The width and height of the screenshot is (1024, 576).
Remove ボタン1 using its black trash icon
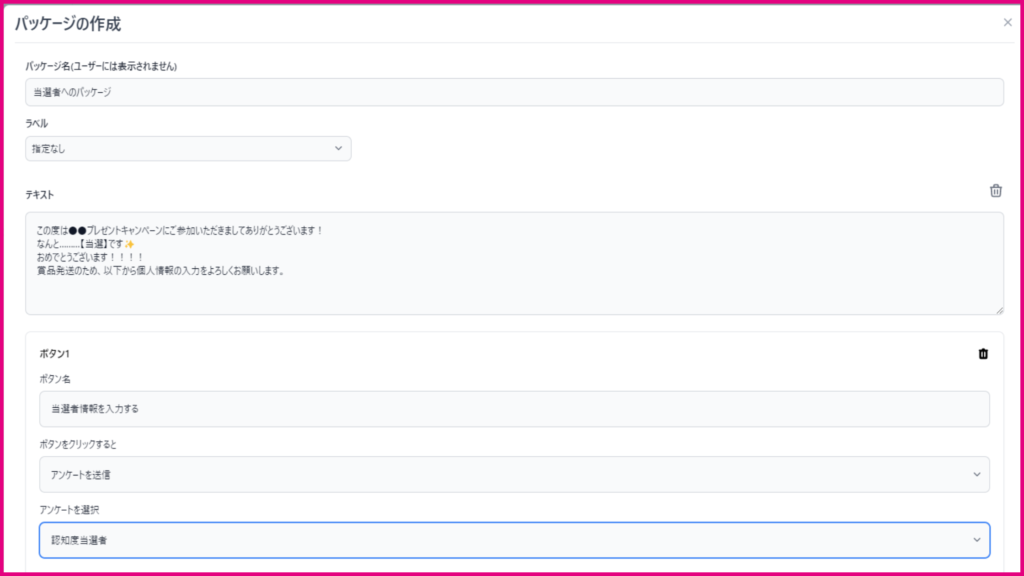click(x=983, y=354)
